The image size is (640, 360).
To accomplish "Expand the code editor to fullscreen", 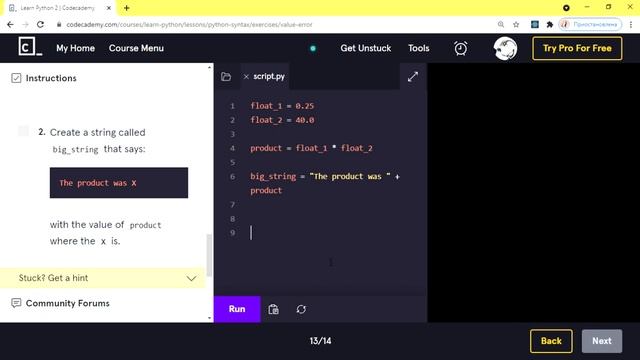I will [x=413, y=76].
